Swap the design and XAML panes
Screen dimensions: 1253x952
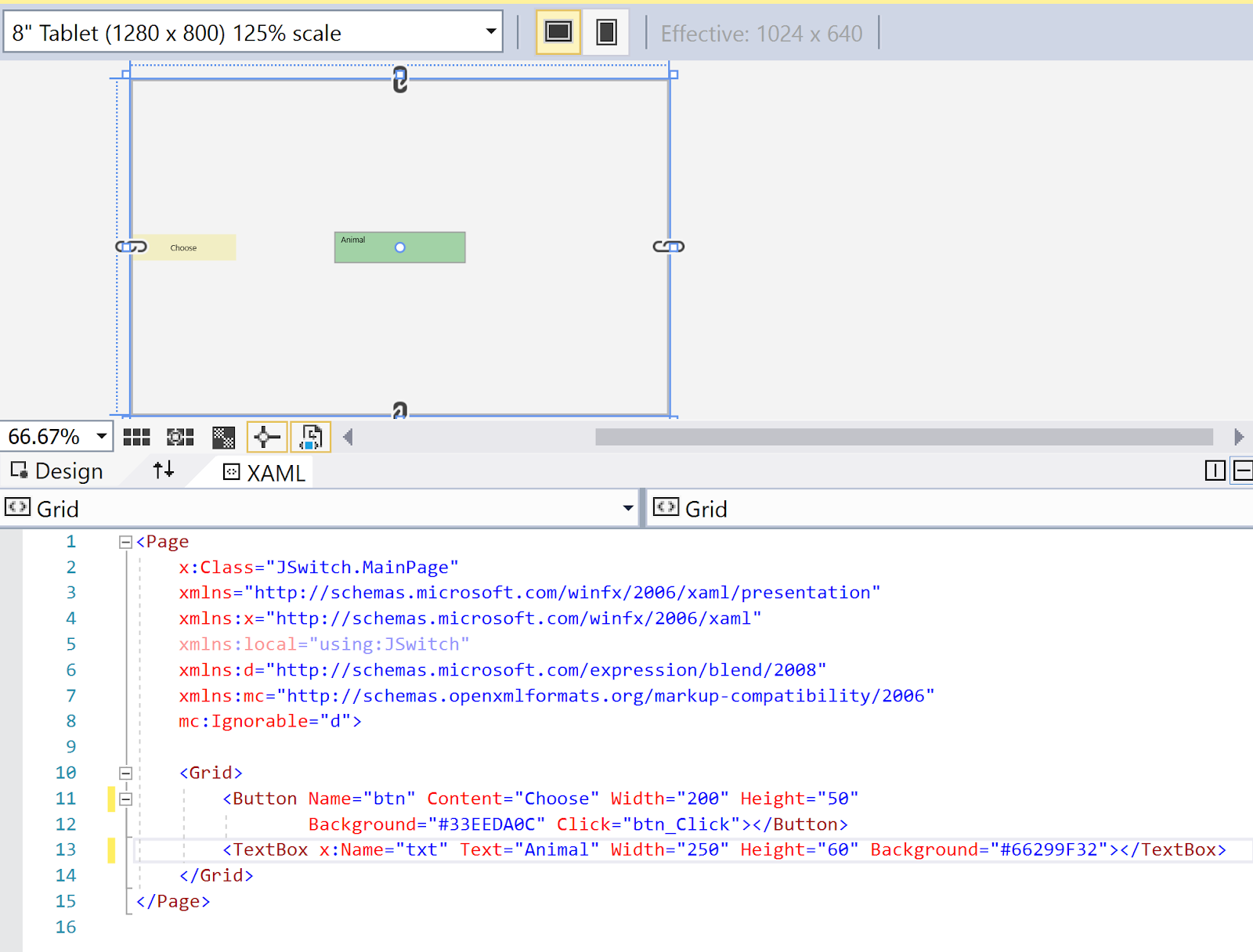point(163,470)
